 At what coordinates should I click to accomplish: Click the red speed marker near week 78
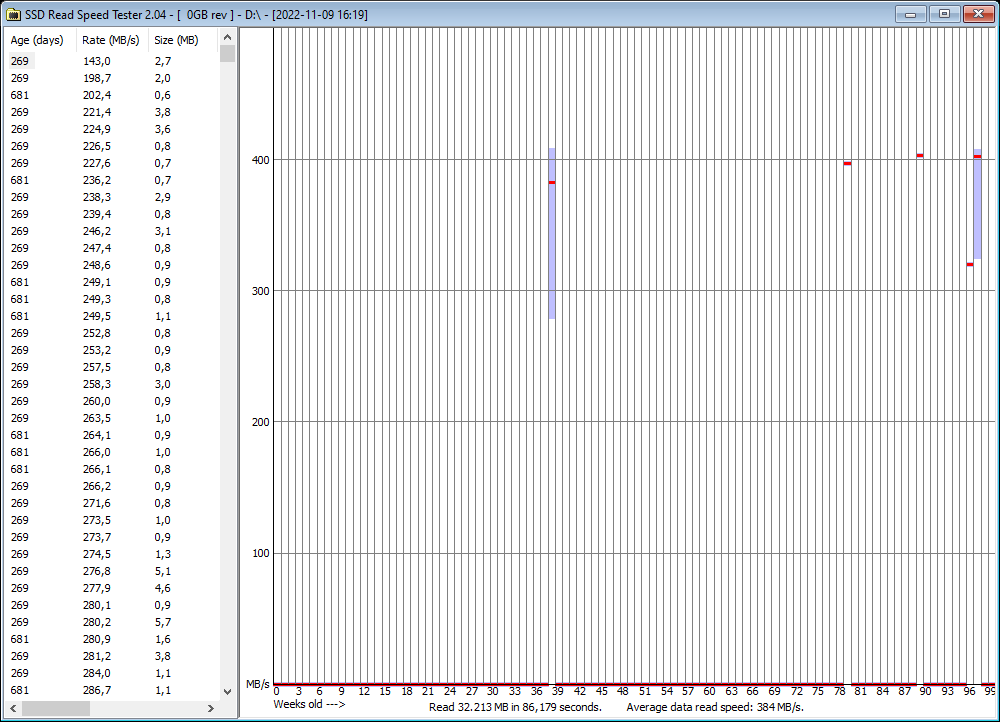847,163
